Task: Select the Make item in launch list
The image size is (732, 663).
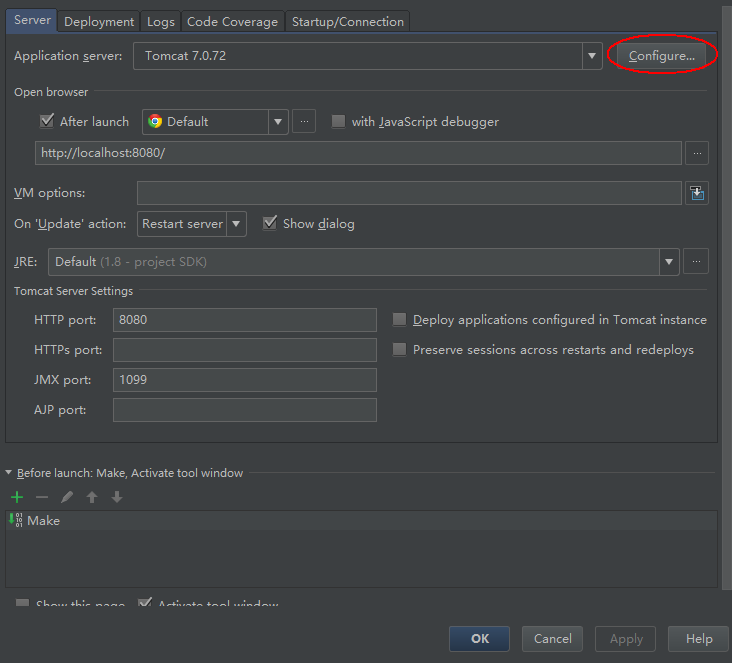Action: (x=43, y=520)
